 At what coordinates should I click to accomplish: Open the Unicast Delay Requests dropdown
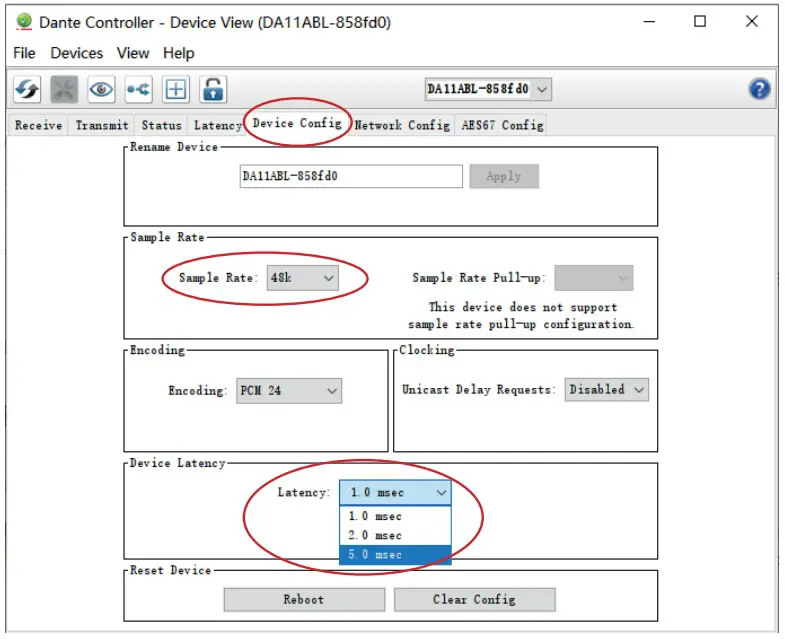click(x=607, y=389)
